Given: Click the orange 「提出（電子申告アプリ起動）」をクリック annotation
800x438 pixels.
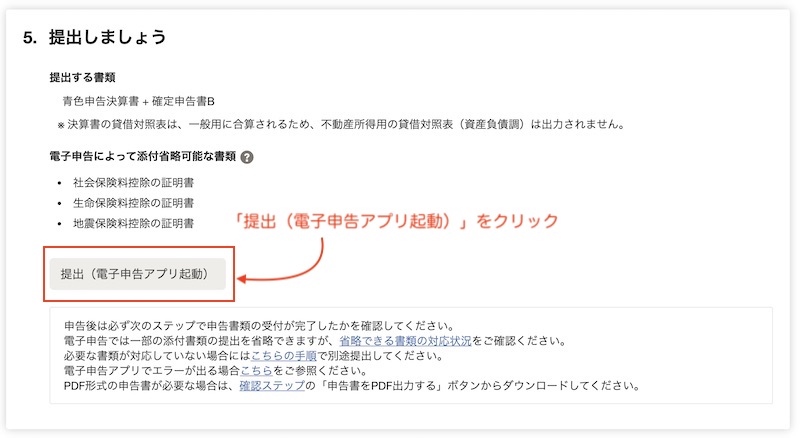Looking at the screenshot, I should tap(395, 221).
